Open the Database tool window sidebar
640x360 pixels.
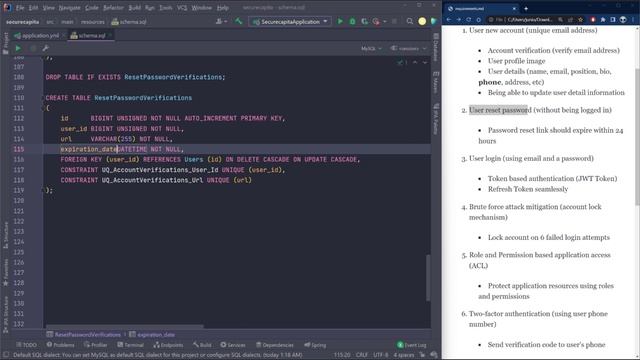pyautogui.click(x=436, y=48)
